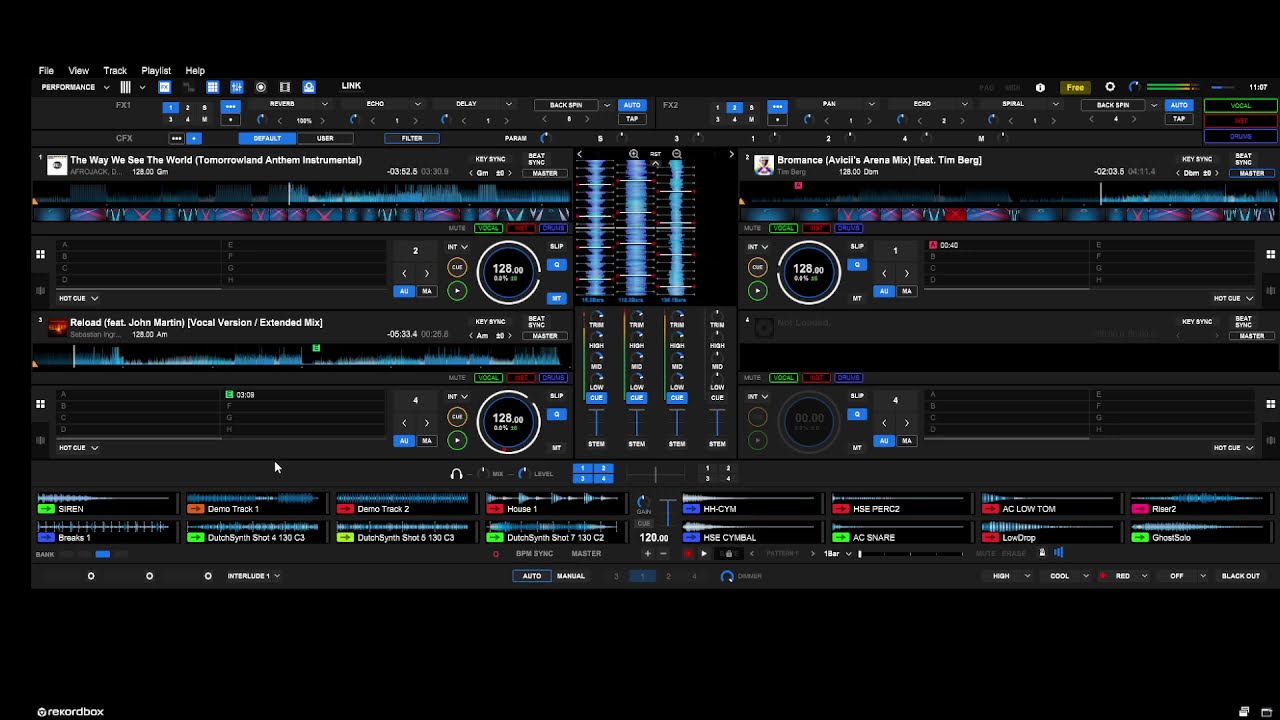Image resolution: width=1280 pixels, height=720 pixels.
Task: Open the recording panel icon
Action: [261, 87]
